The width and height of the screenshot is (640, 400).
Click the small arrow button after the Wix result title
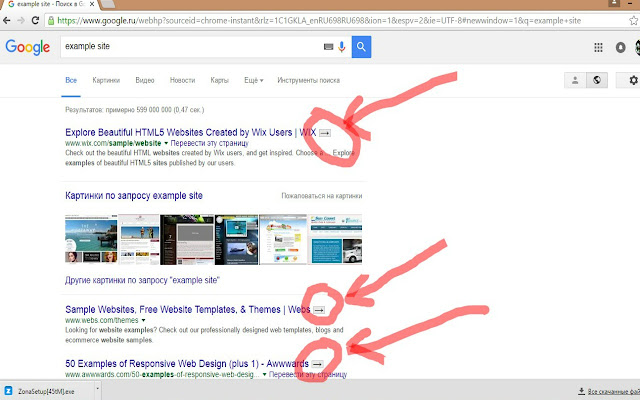pyautogui.click(x=325, y=133)
